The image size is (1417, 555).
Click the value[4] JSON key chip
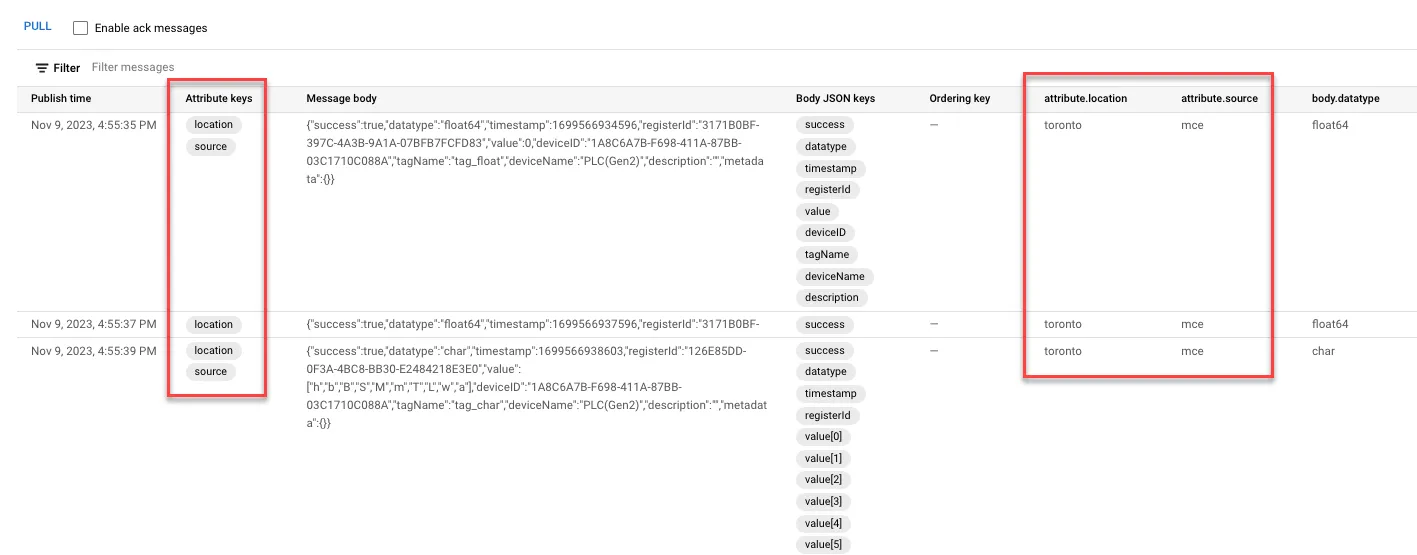(x=824, y=523)
